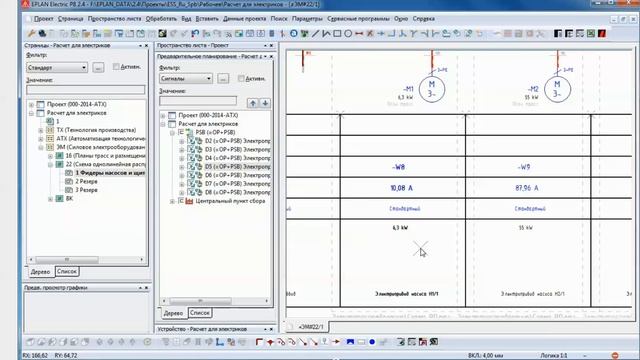Select the rectangle drawing tool
The height and width of the screenshot is (360, 640).
tap(337, 33)
